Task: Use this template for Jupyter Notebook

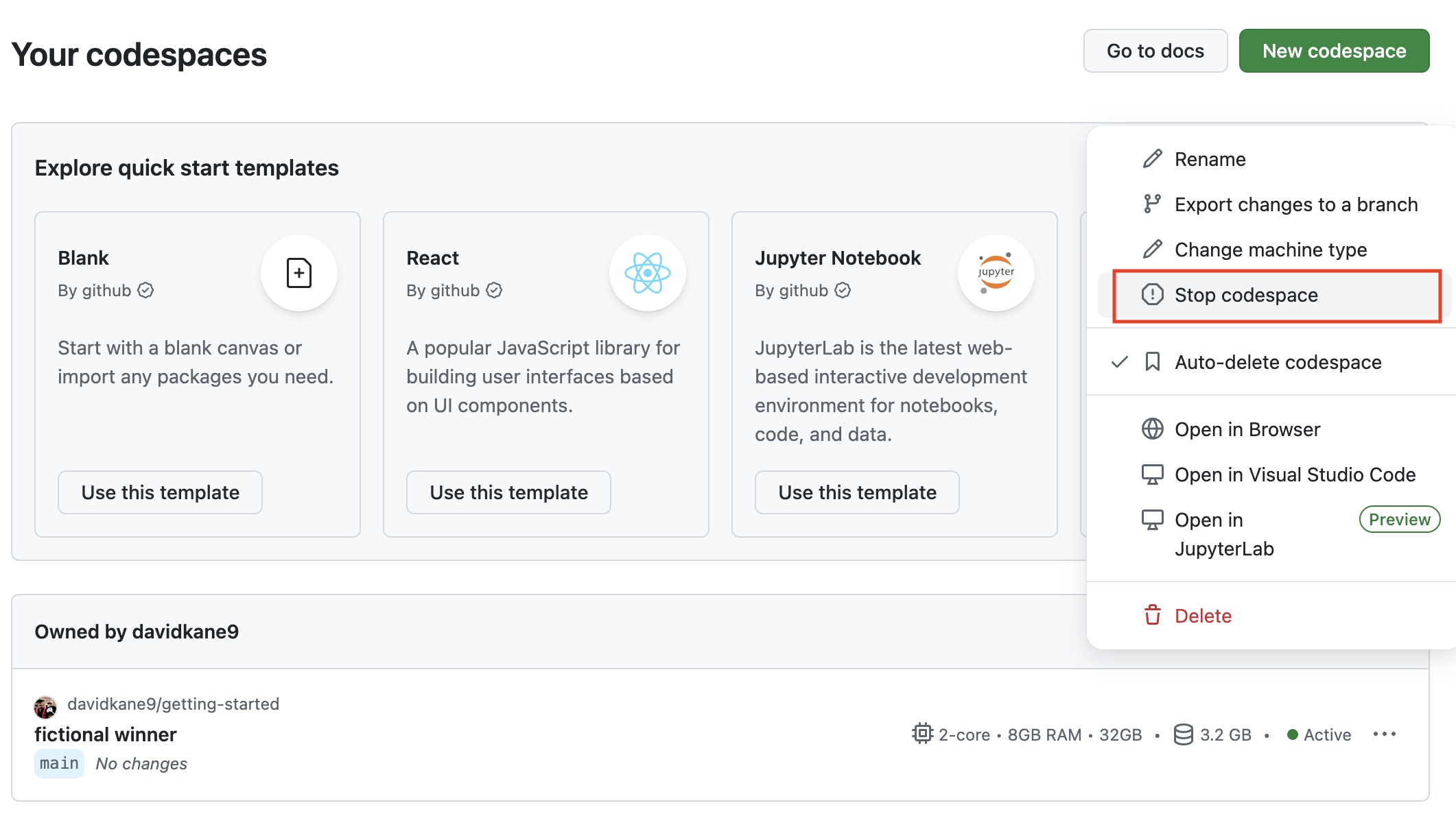Action: 857,492
